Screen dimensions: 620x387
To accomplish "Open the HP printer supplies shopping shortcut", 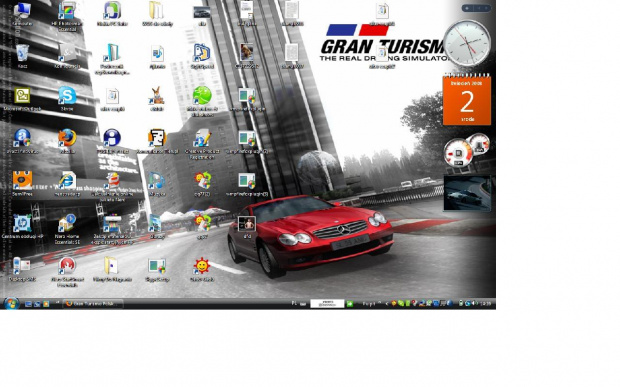I will pos(112,223).
